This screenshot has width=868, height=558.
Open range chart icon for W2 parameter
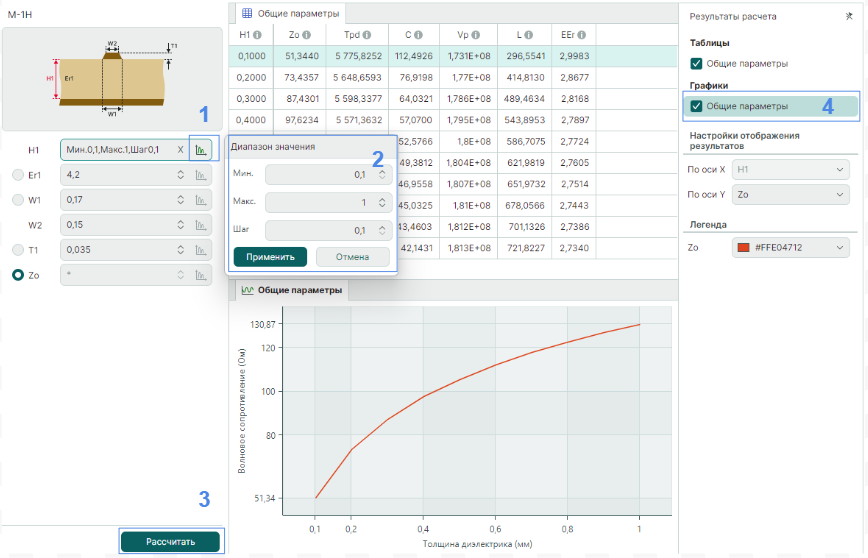coord(201,225)
